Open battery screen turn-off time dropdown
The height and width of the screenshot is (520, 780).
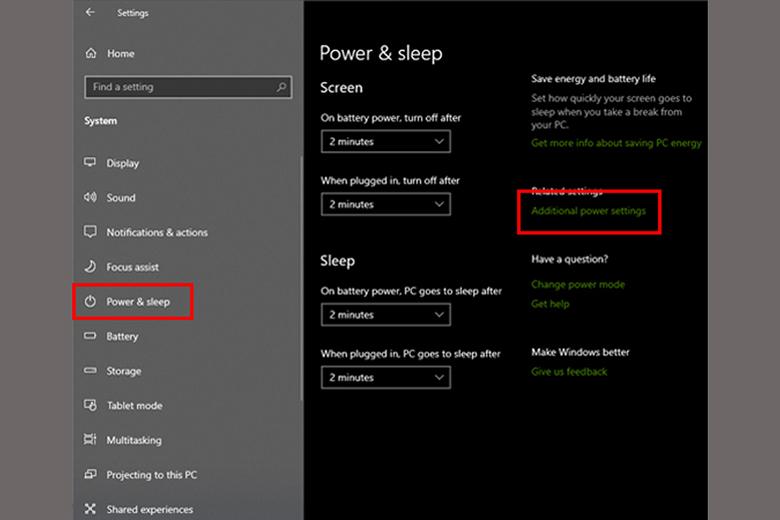tap(385, 142)
